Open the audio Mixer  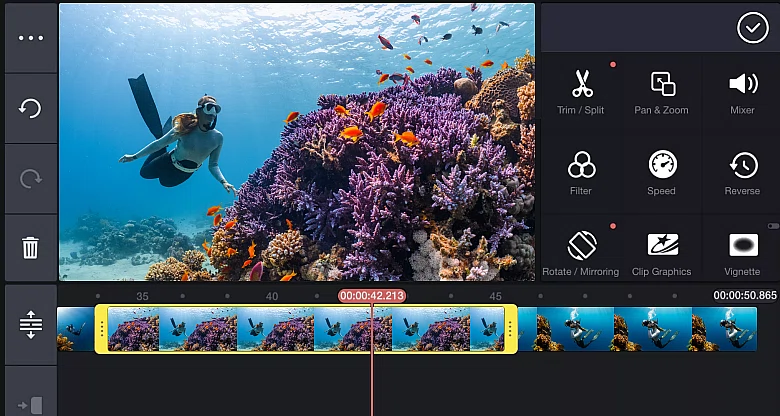(742, 93)
